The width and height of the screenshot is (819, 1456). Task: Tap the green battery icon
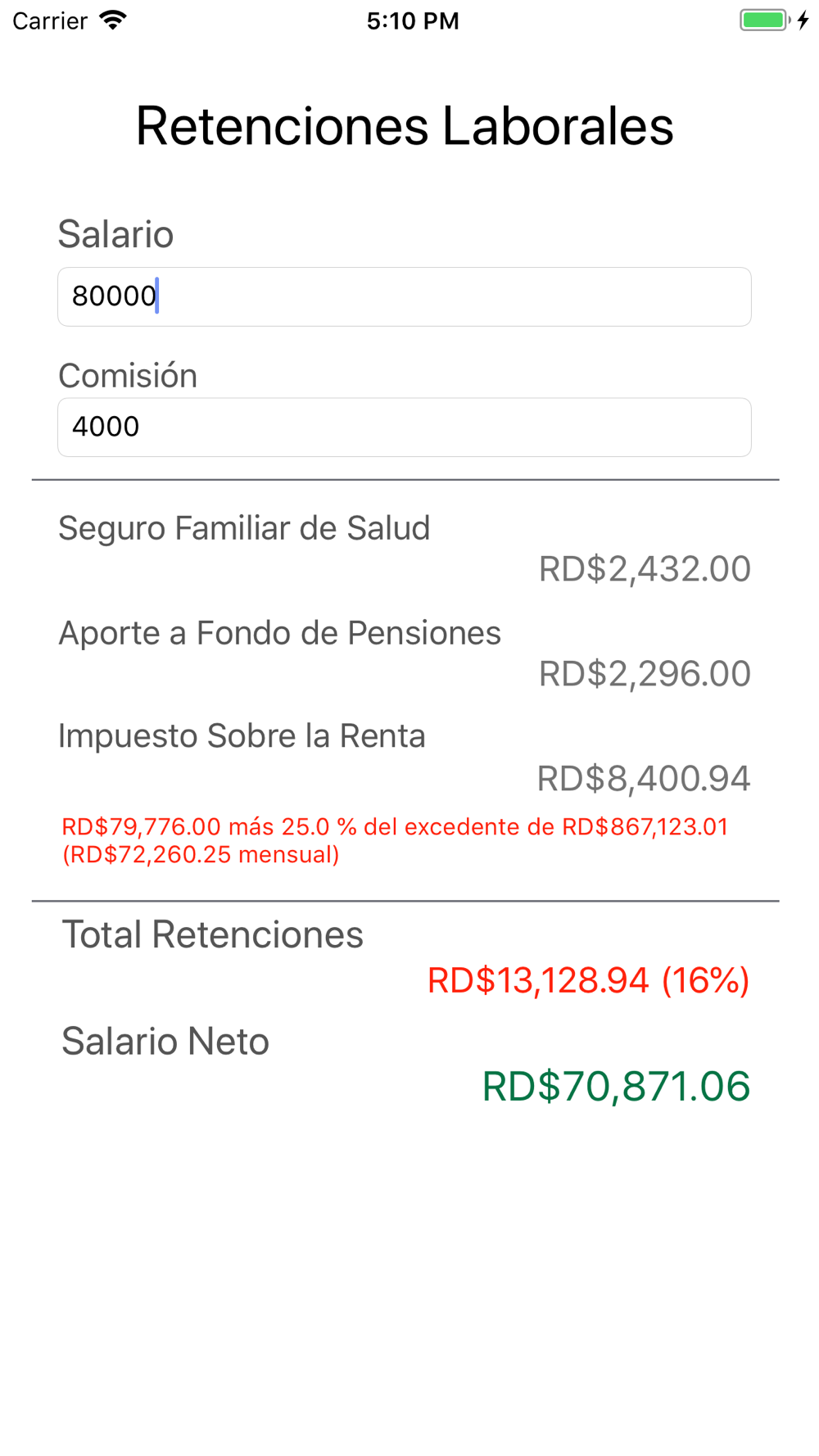[763, 20]
